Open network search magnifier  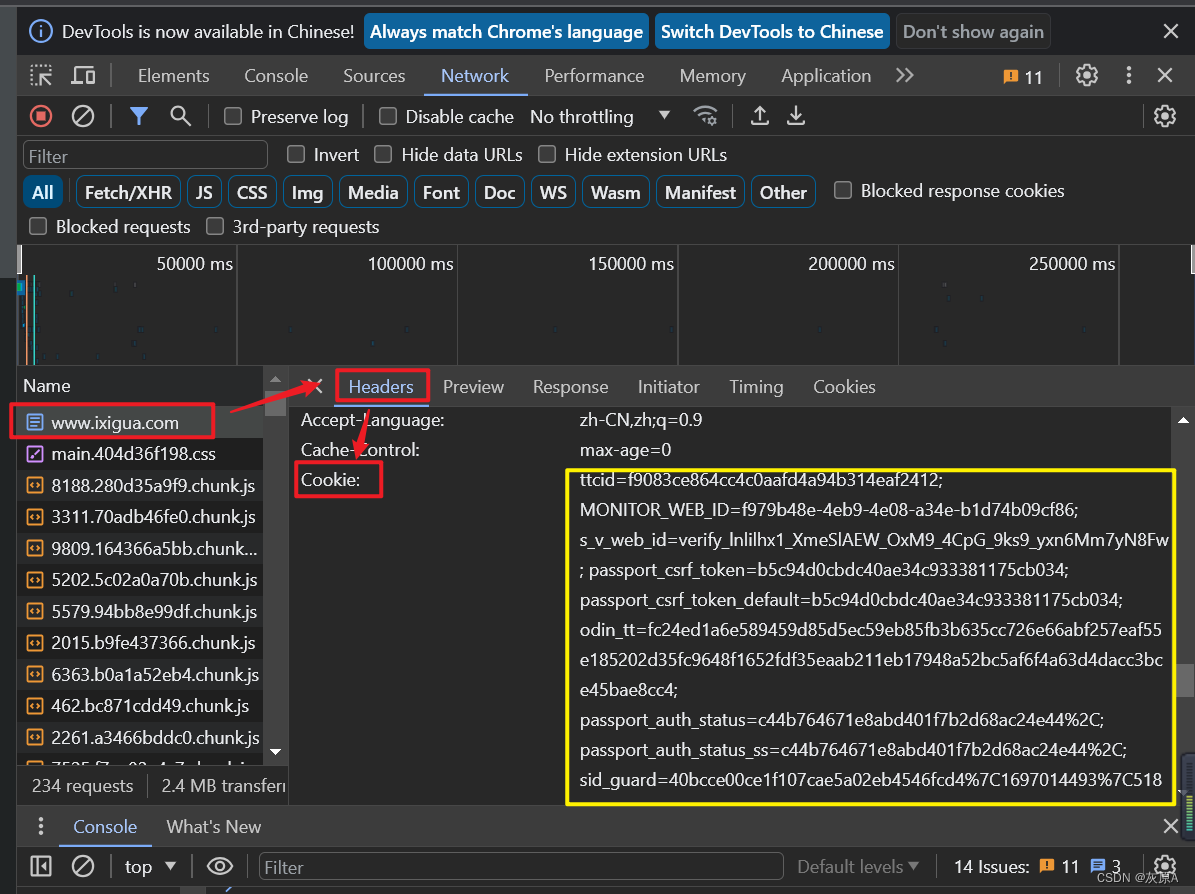(x=181, y=116)
